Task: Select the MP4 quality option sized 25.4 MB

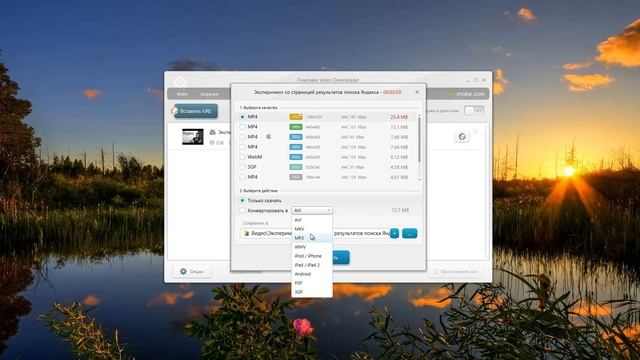Action: click(x=242, y=117)
